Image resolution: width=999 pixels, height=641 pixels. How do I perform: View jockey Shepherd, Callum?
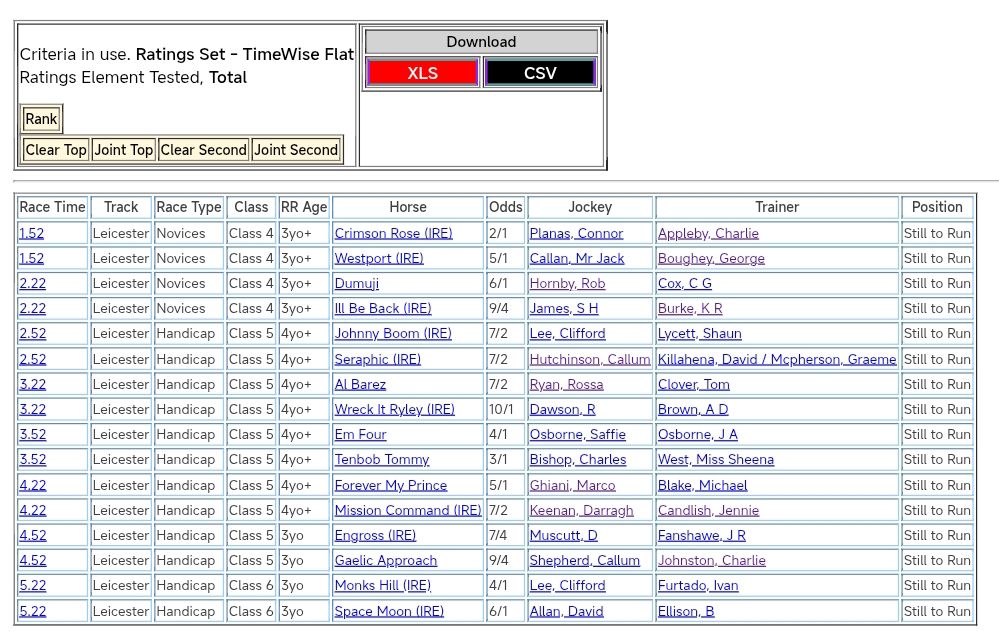[584, 560]
